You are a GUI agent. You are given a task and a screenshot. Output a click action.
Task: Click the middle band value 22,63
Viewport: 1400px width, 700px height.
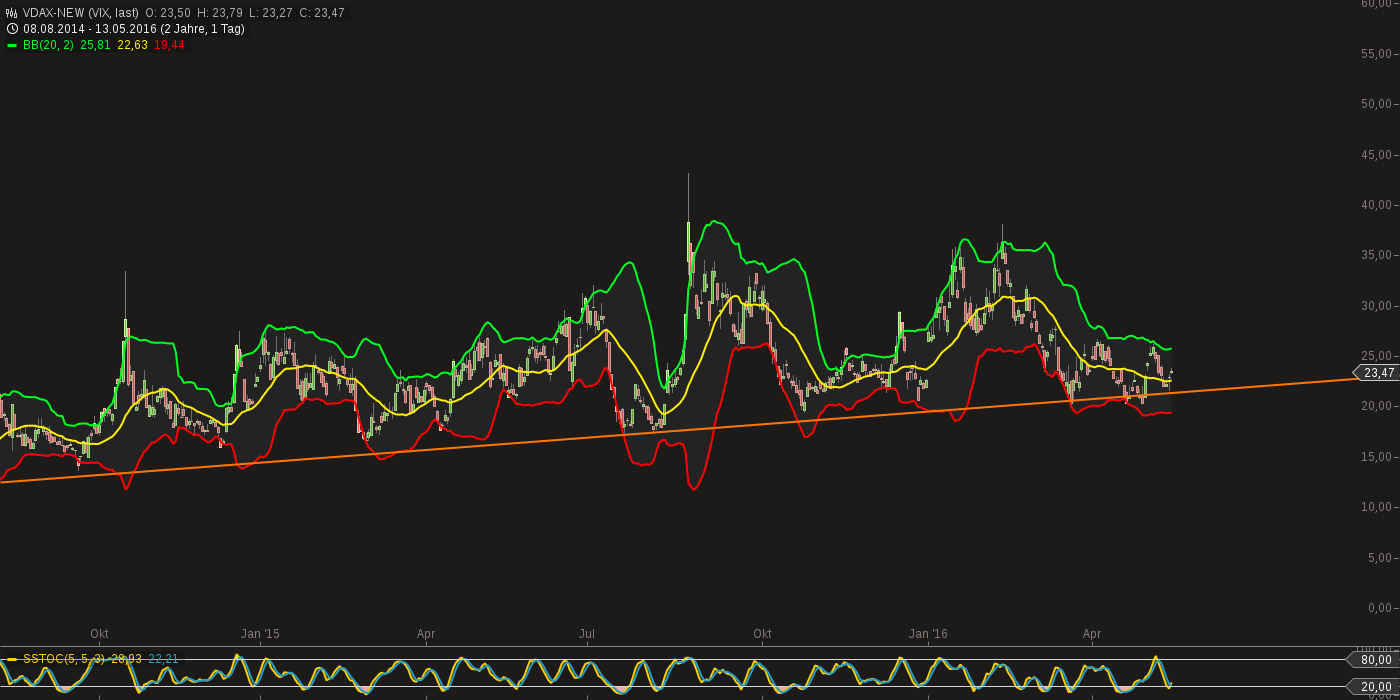(132, 45)
